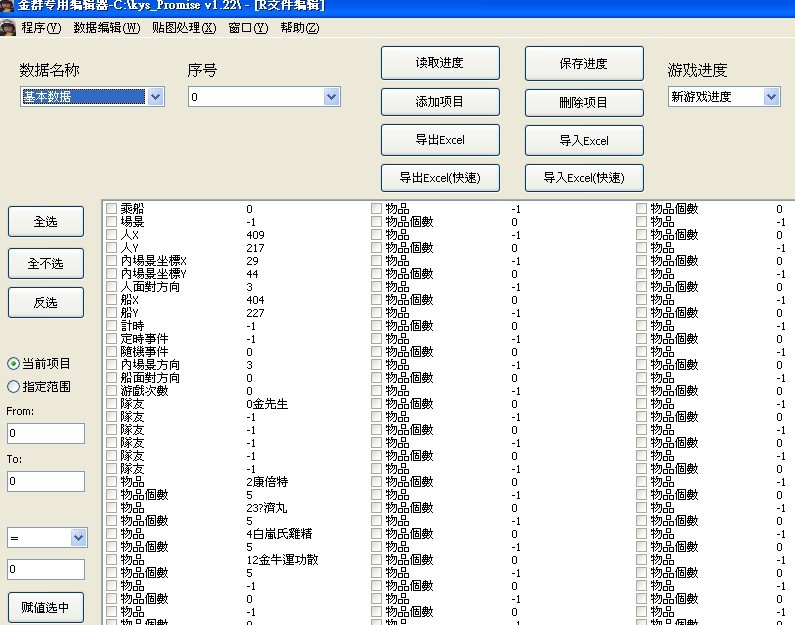This screenshot has height=625, width=795.
Task: Click the 全选 button
Action: click(x=46, y=222)
